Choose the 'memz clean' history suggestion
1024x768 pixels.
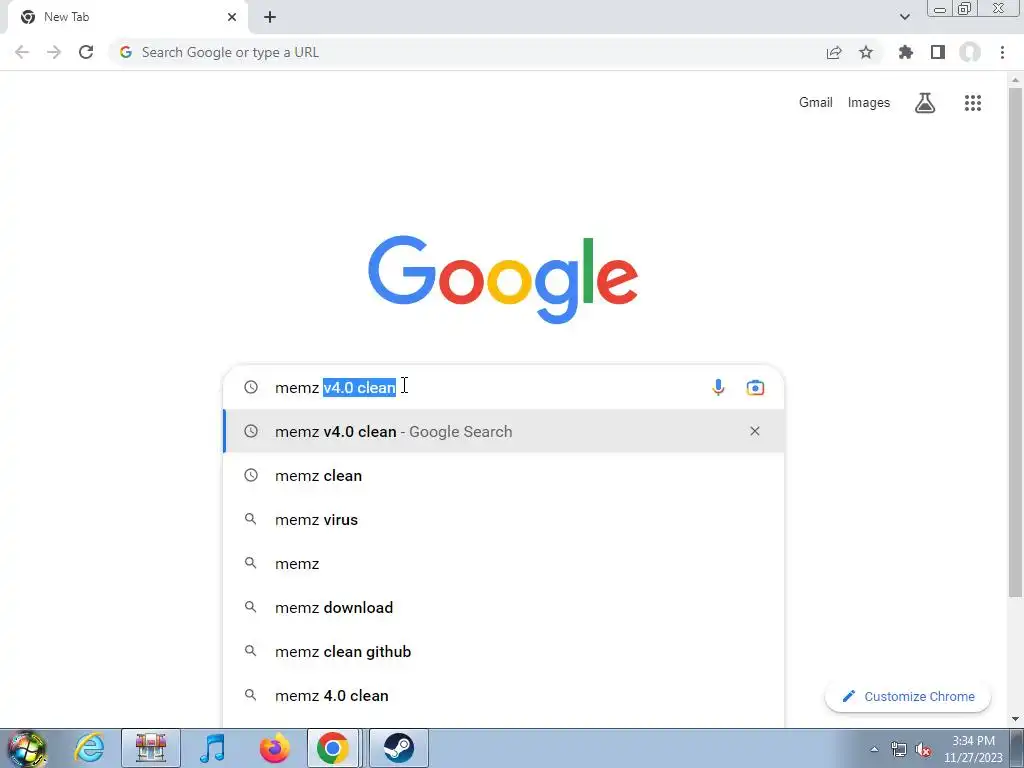[503, 475]
